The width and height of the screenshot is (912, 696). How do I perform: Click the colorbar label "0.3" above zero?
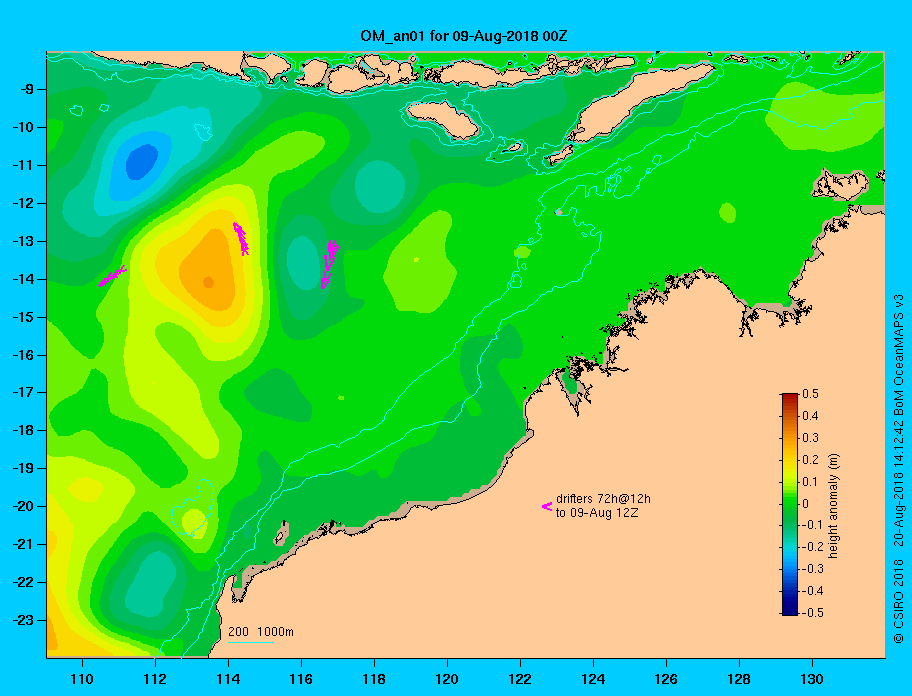(810, 438)
